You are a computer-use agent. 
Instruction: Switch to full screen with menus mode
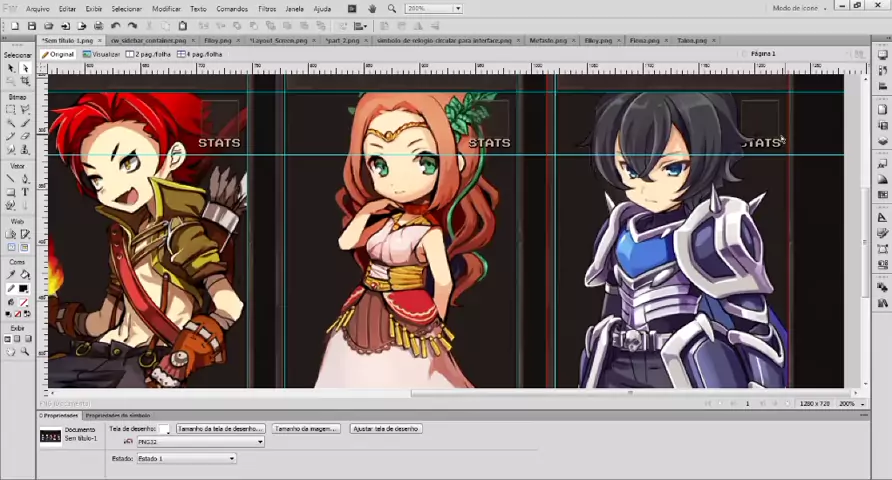18,338
